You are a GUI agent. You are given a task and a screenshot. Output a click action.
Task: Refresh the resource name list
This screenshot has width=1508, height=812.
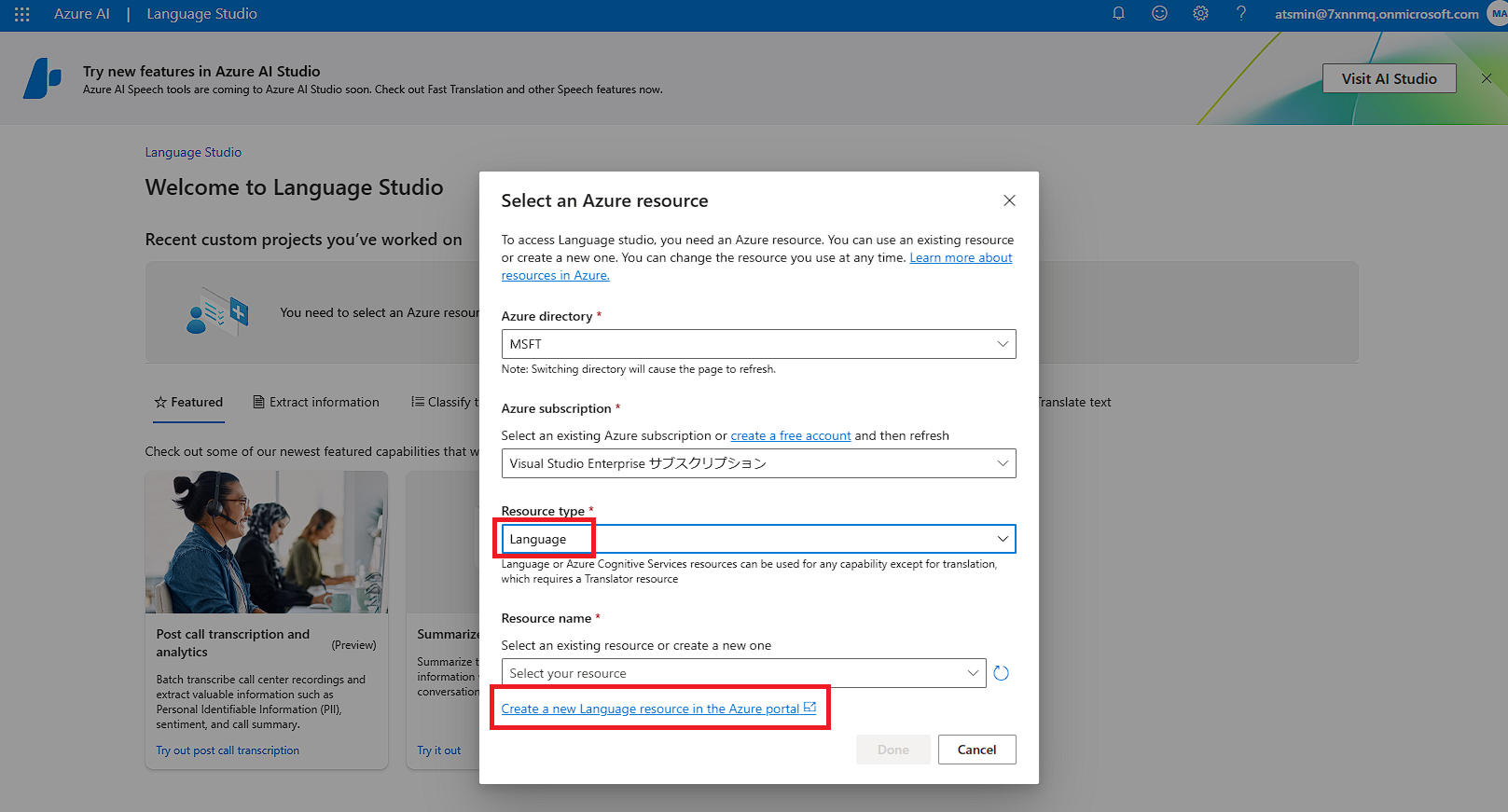1002,673
